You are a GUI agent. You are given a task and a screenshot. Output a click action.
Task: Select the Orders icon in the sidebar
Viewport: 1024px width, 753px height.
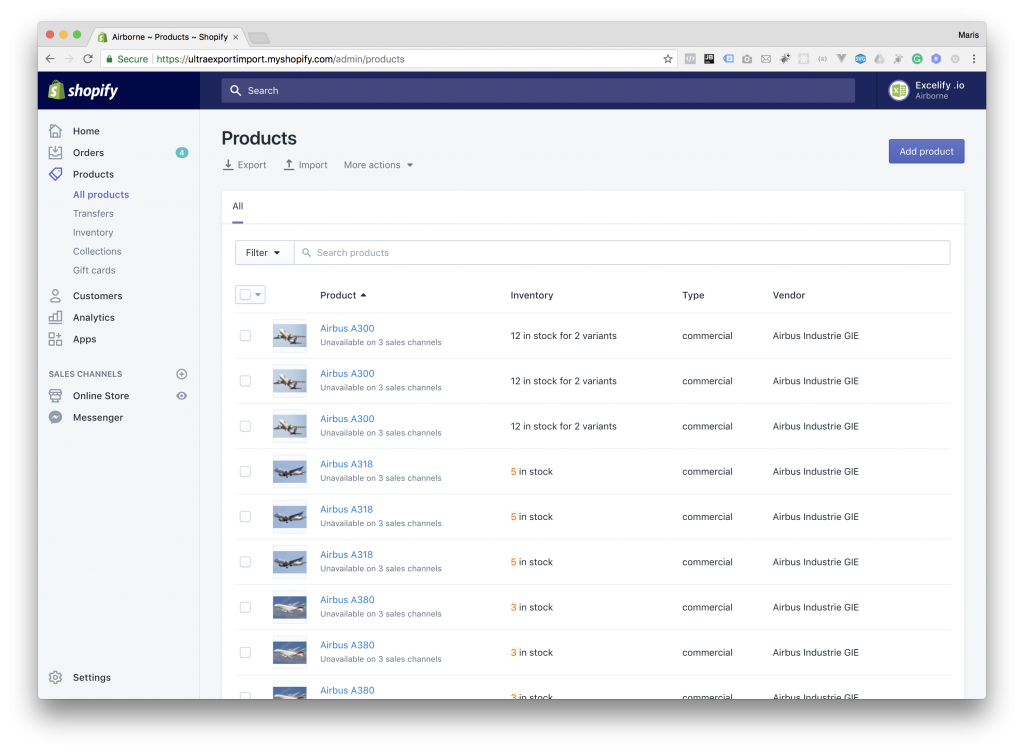57,152
